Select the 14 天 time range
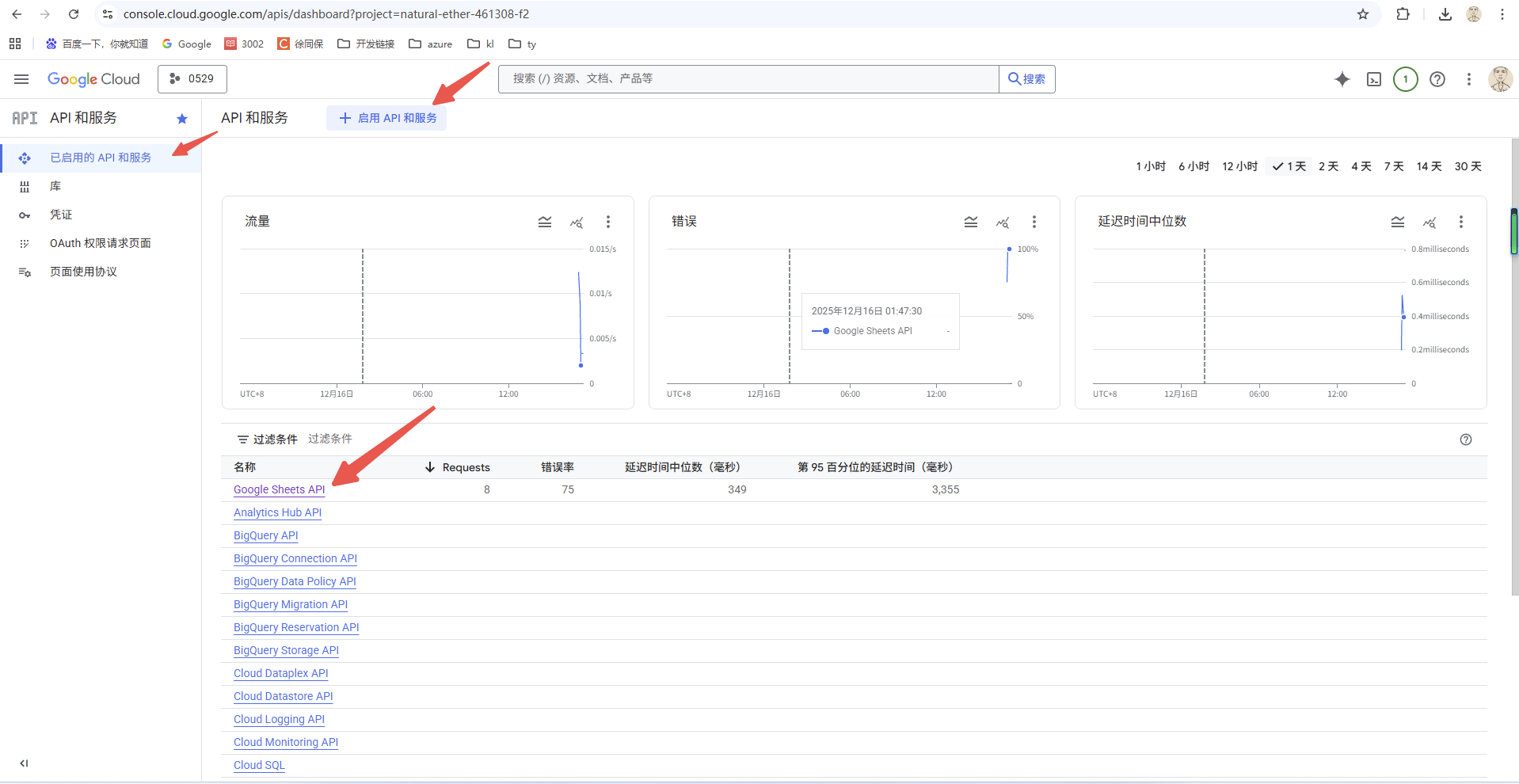This screenshot has width=1519, height=784. click(x=1429, y=166)
